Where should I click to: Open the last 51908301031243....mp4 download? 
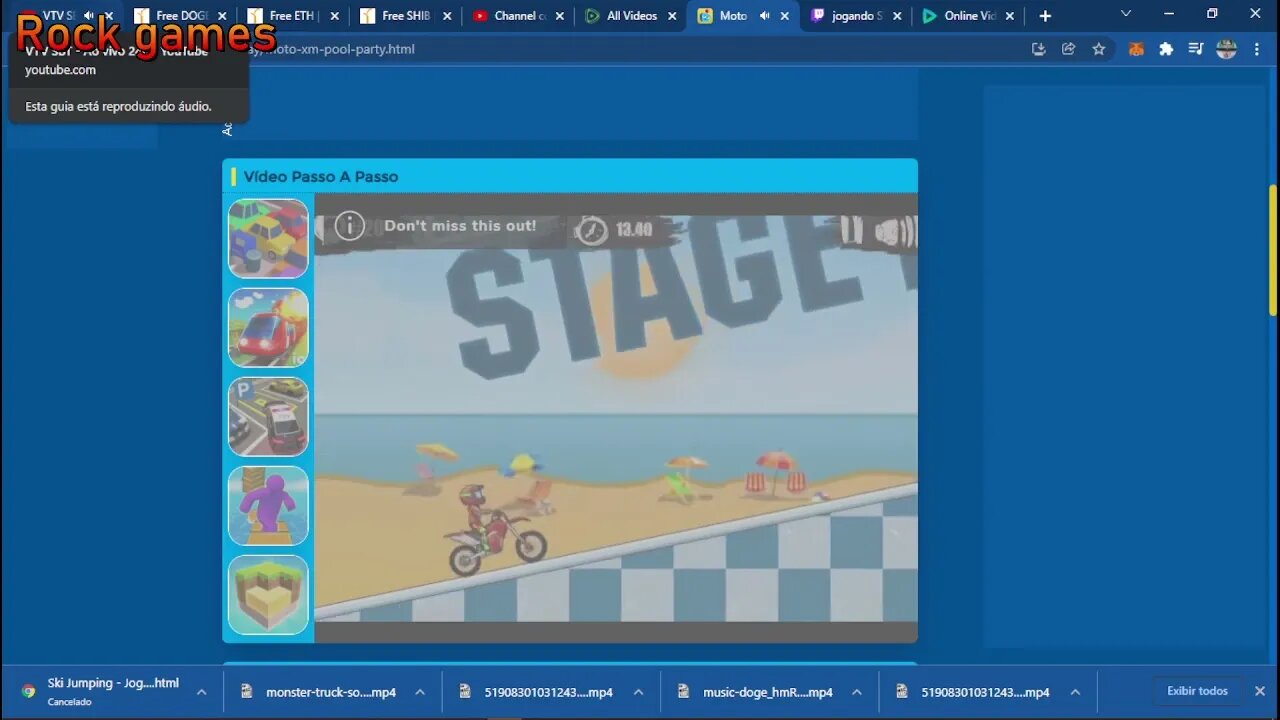[985, 692]
